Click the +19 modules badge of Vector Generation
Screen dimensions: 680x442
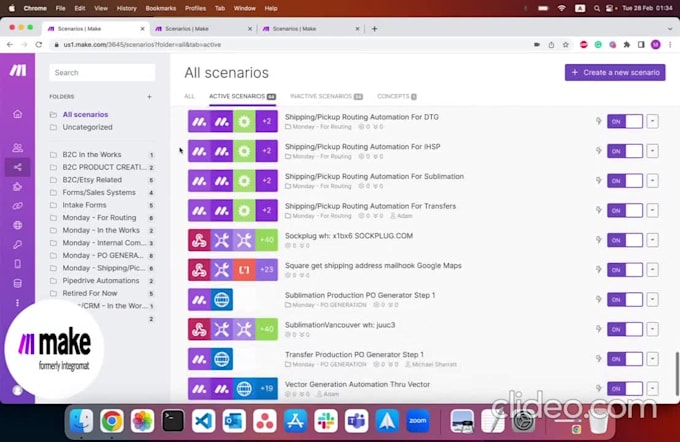click(x=266, y=389)
